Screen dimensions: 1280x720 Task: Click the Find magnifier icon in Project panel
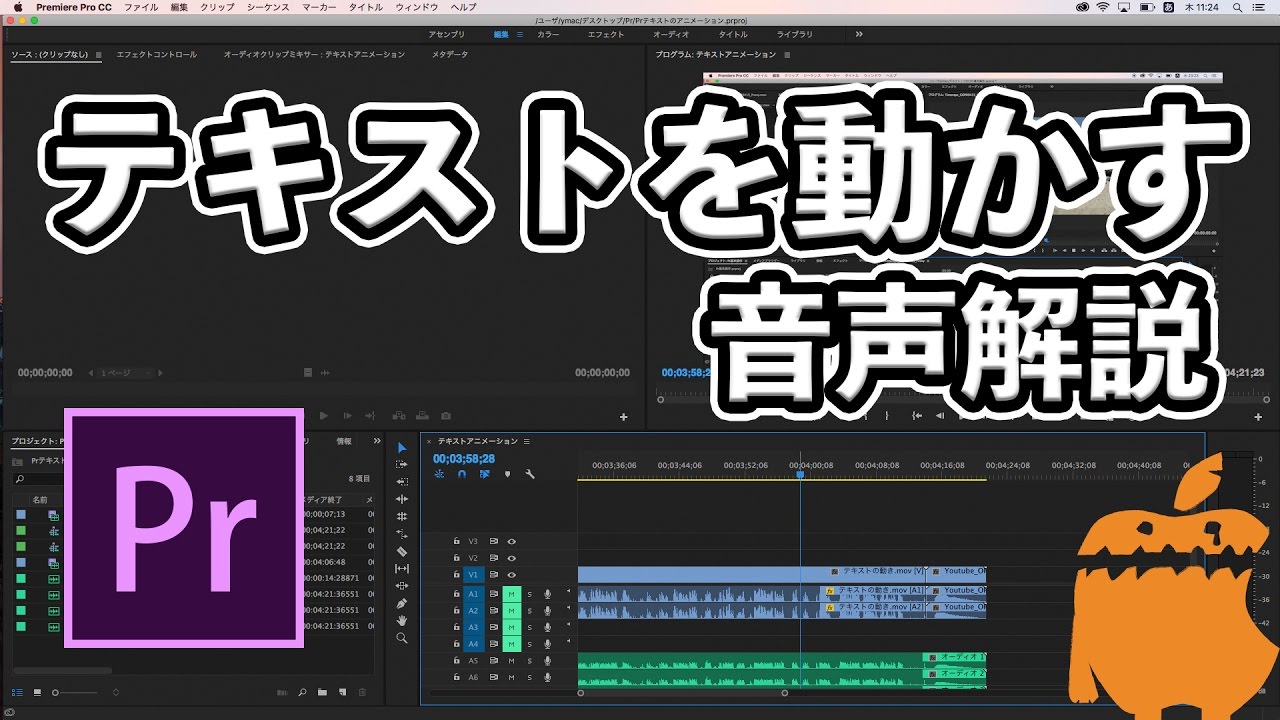pyautogui.click(x=302, y=692)
